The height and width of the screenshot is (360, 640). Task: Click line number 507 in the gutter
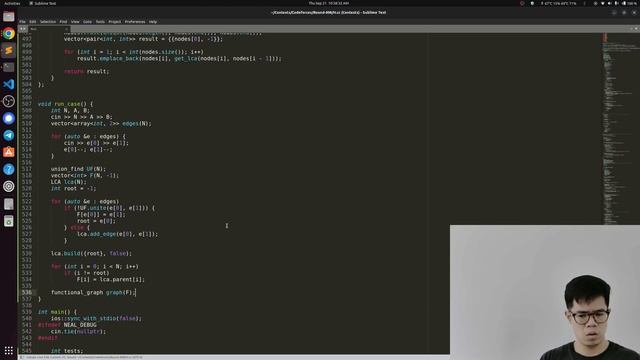(x=27, y=104)
